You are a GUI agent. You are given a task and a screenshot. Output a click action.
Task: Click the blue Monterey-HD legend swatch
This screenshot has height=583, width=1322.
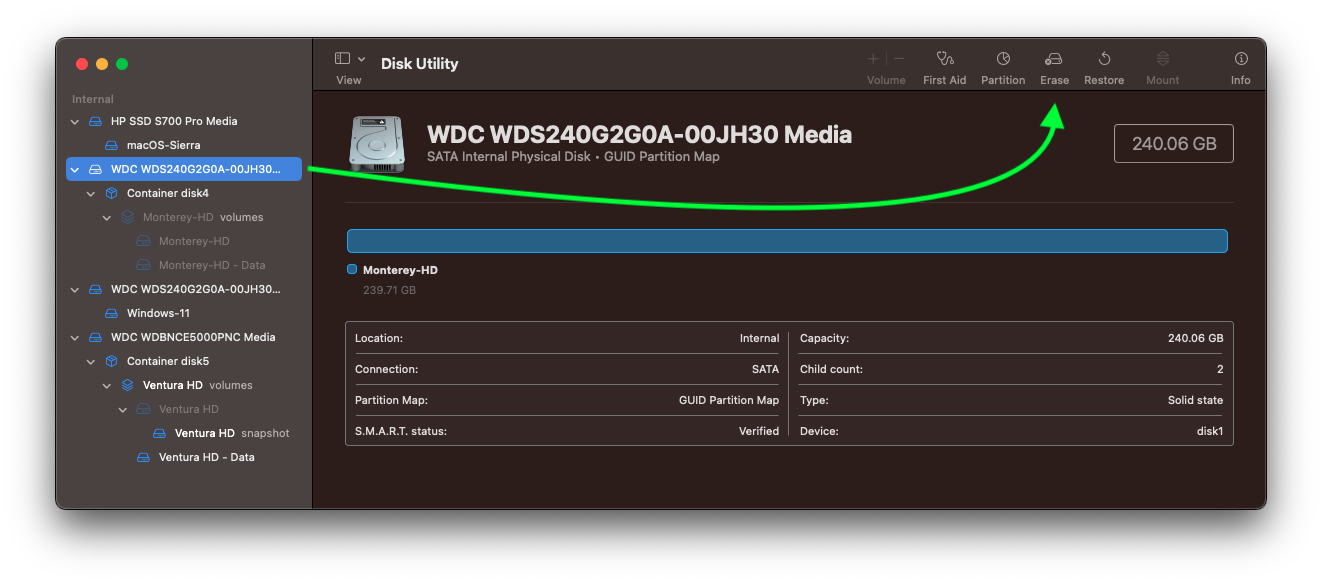[x=352, y=270]
